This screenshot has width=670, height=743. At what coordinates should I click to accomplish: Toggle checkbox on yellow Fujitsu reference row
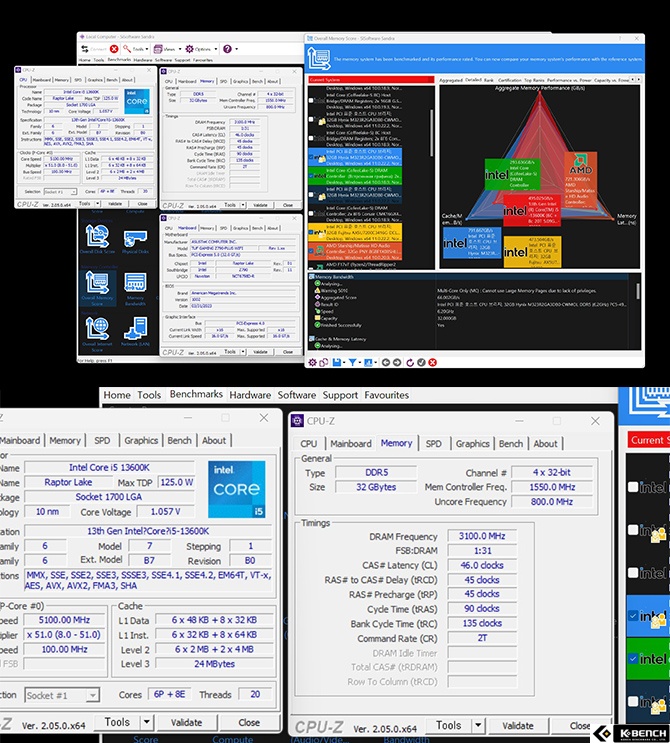tap(311, 233)
